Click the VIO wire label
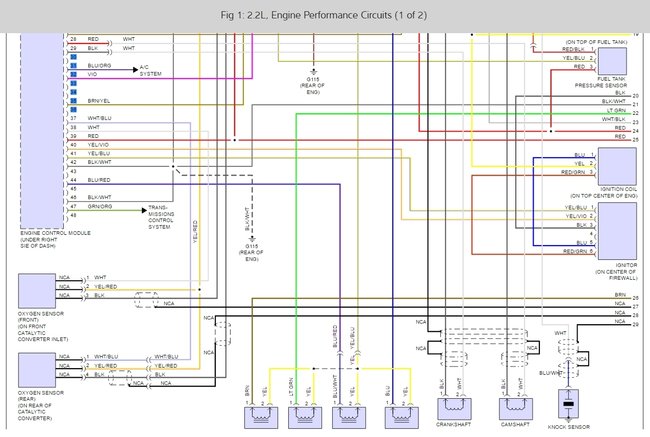 click(x=92, y=74)
